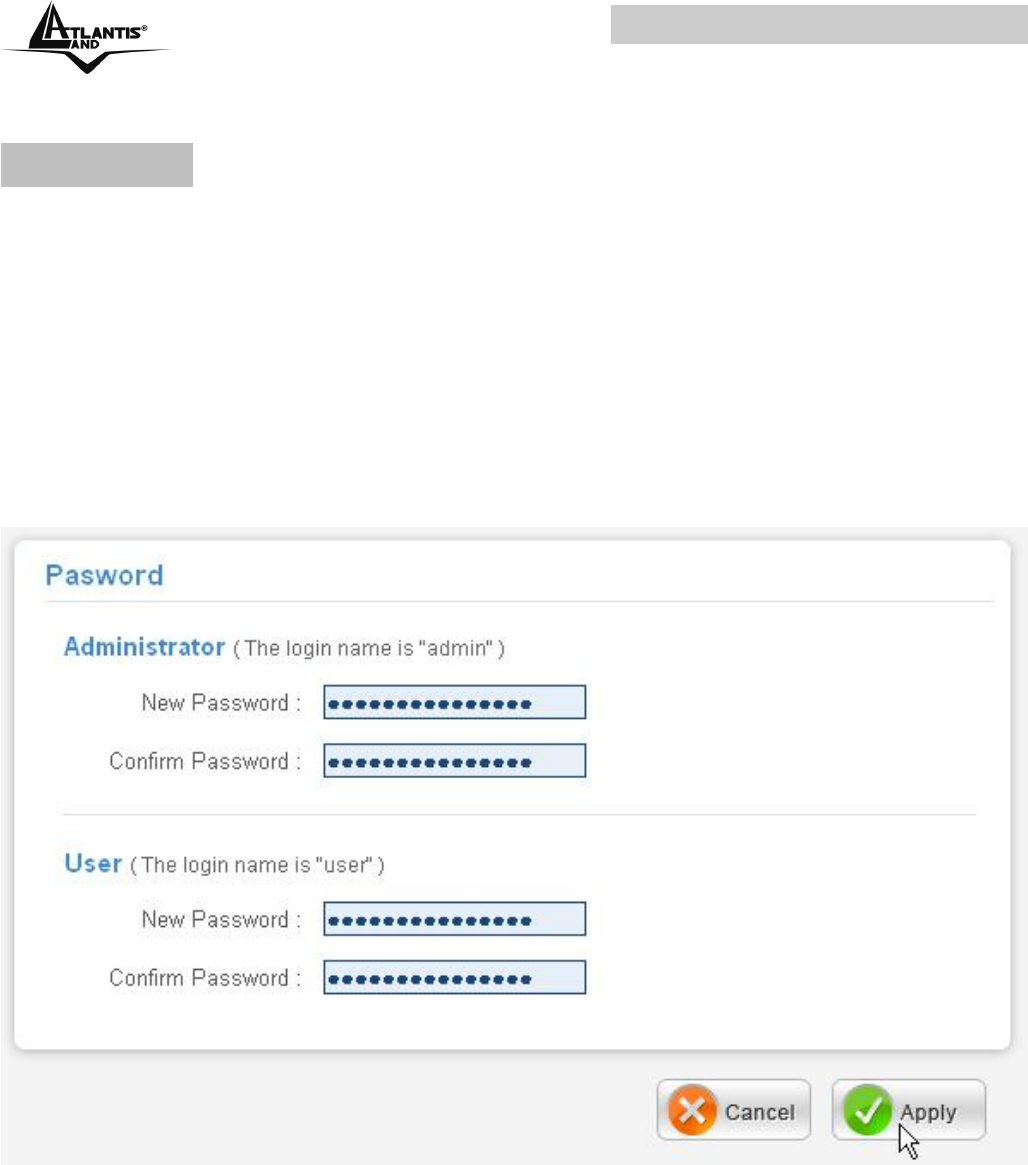The image size is (1028, 1165).
Task: Click the User "New Password :" label
Action: pos(221,919)
